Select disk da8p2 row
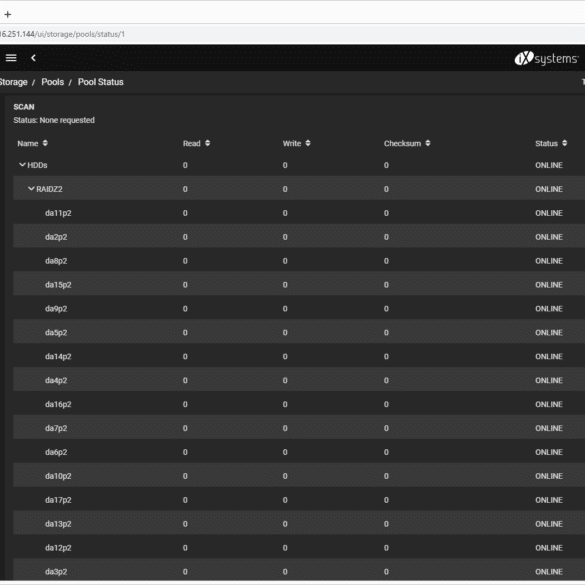The height and width of the screenshot is (585, 585). click(x=299, y=261)
